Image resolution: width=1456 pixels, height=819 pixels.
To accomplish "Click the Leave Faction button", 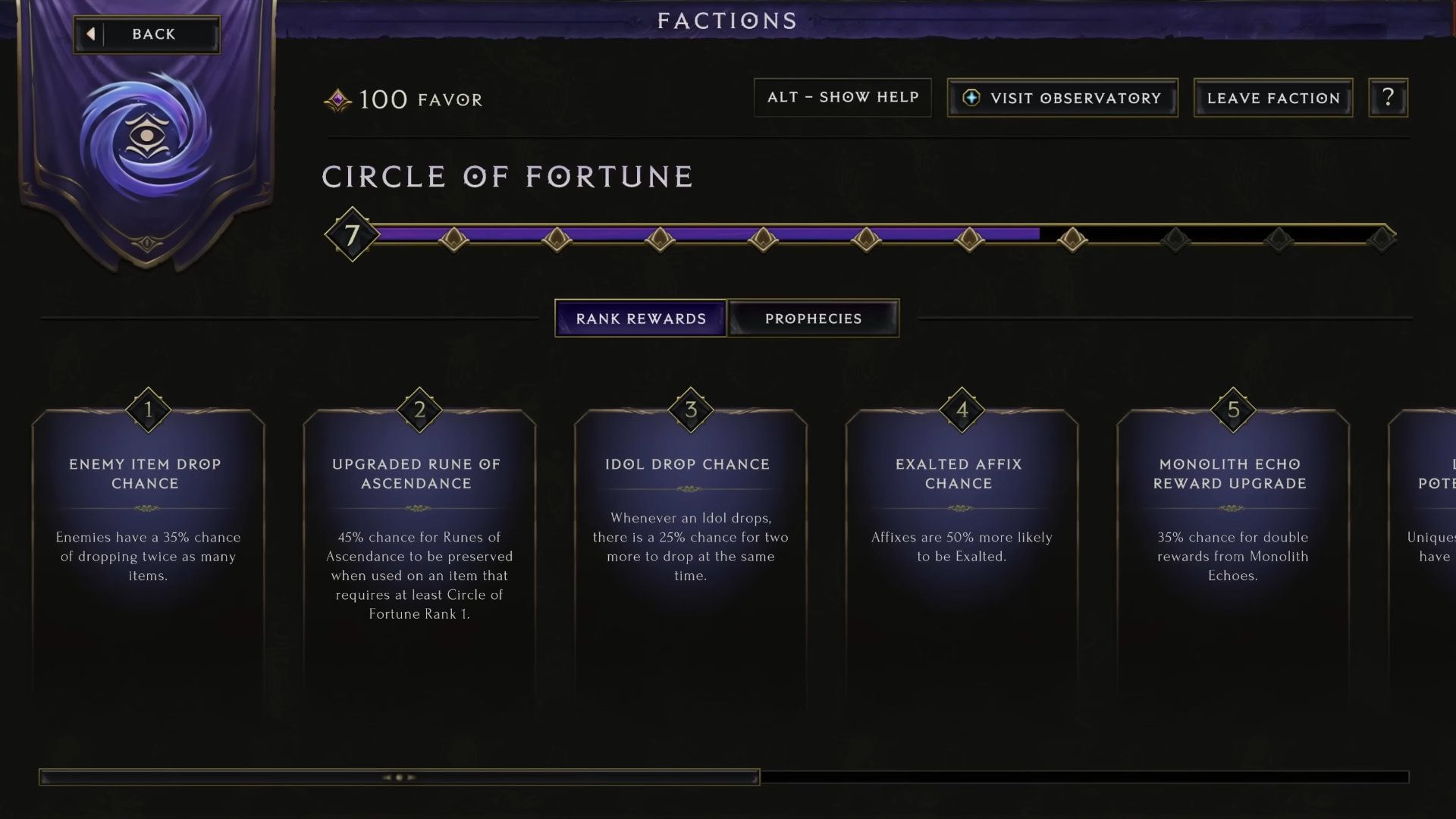I will click(1273, 98).
